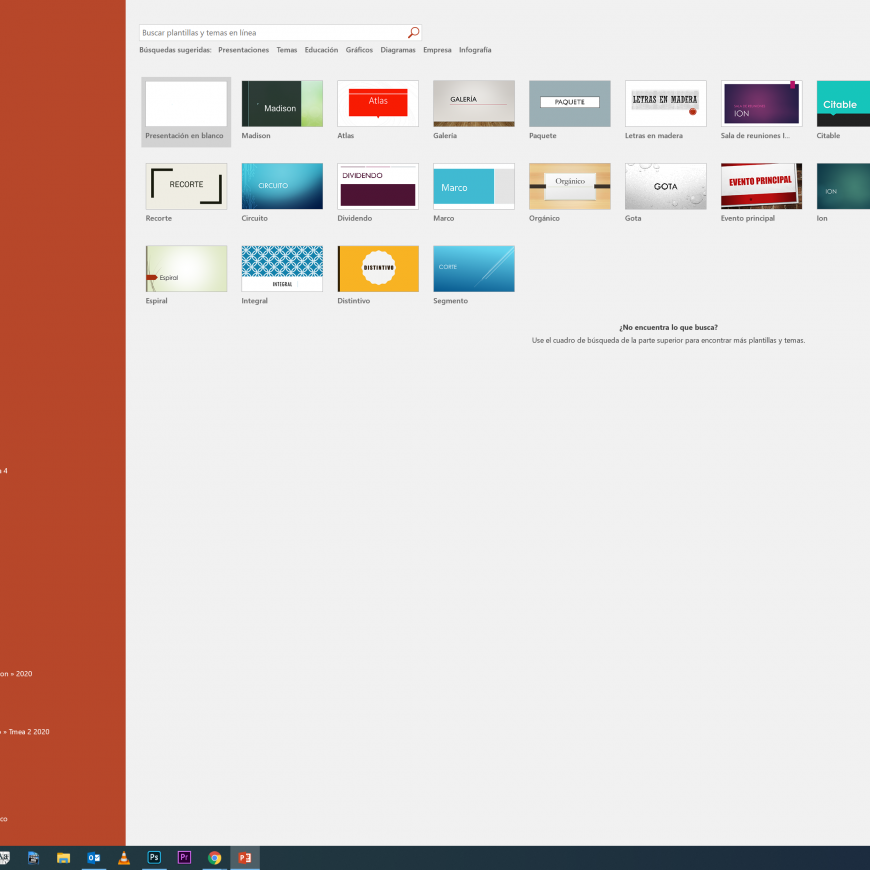870x870 pixels.
Task: Choose the Evento principal theme
Action: click(x=761, y=186)
